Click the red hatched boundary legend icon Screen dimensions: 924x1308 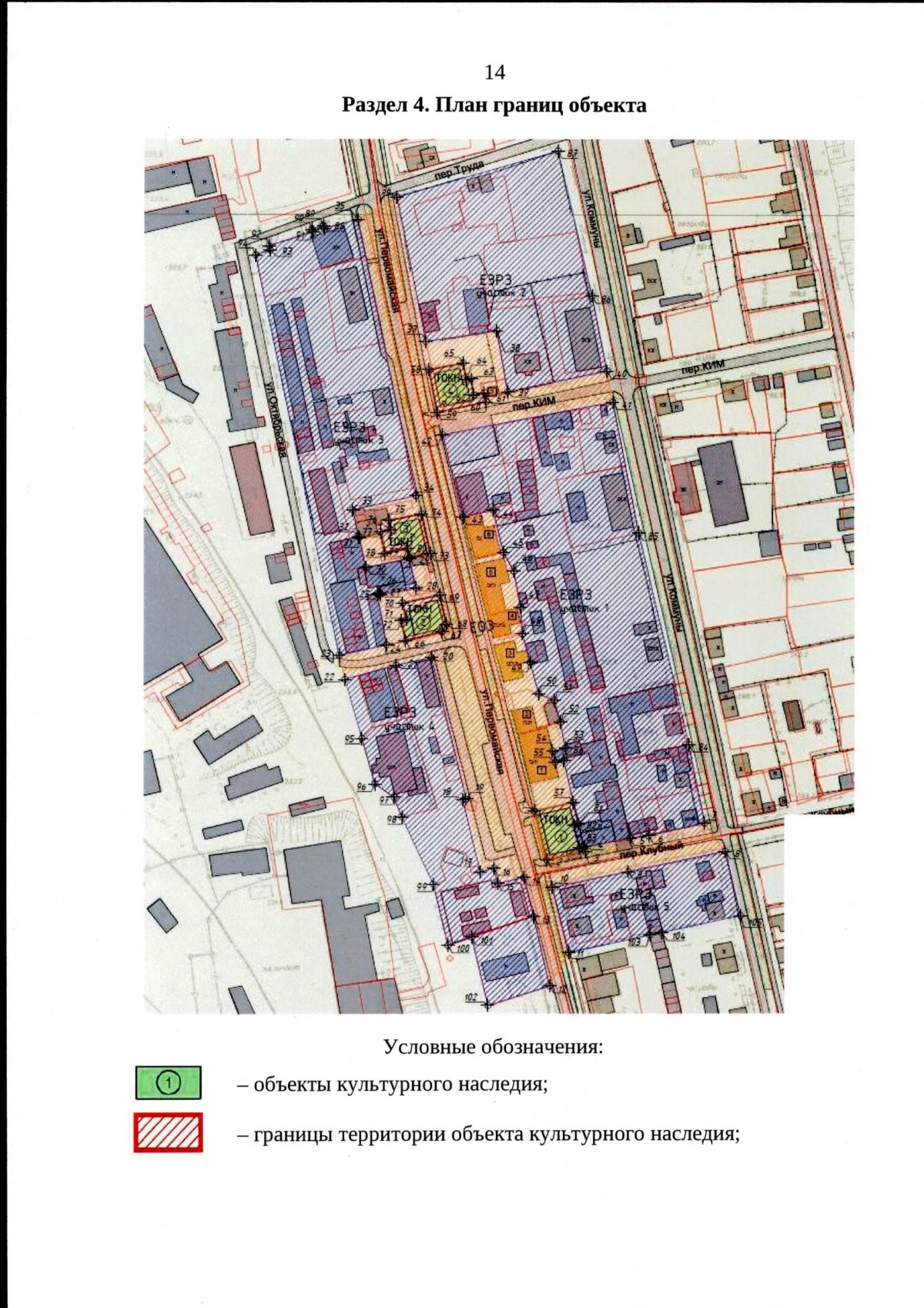[x=168, y=1132]
